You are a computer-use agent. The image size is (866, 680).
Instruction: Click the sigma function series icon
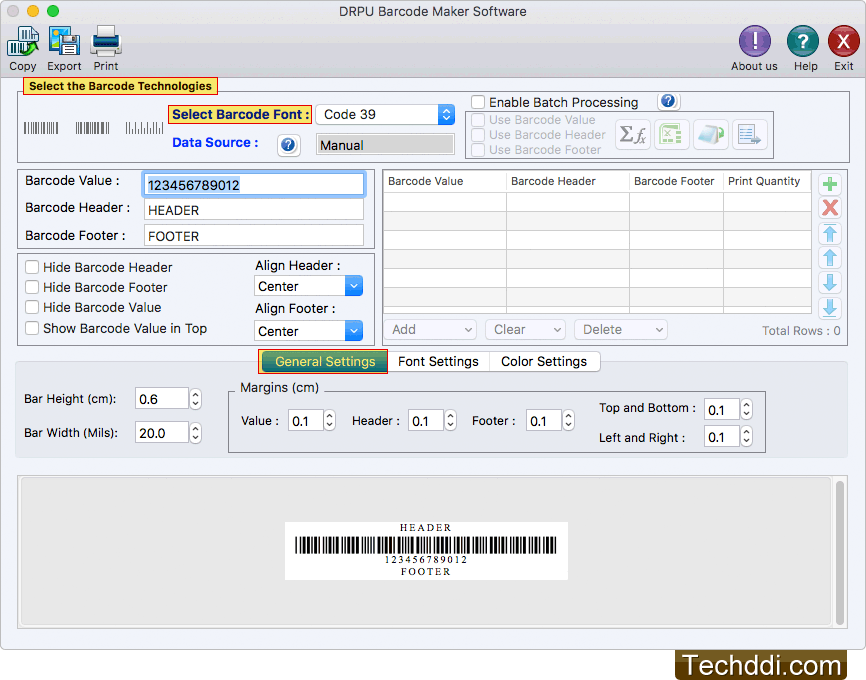coord(632,134)
